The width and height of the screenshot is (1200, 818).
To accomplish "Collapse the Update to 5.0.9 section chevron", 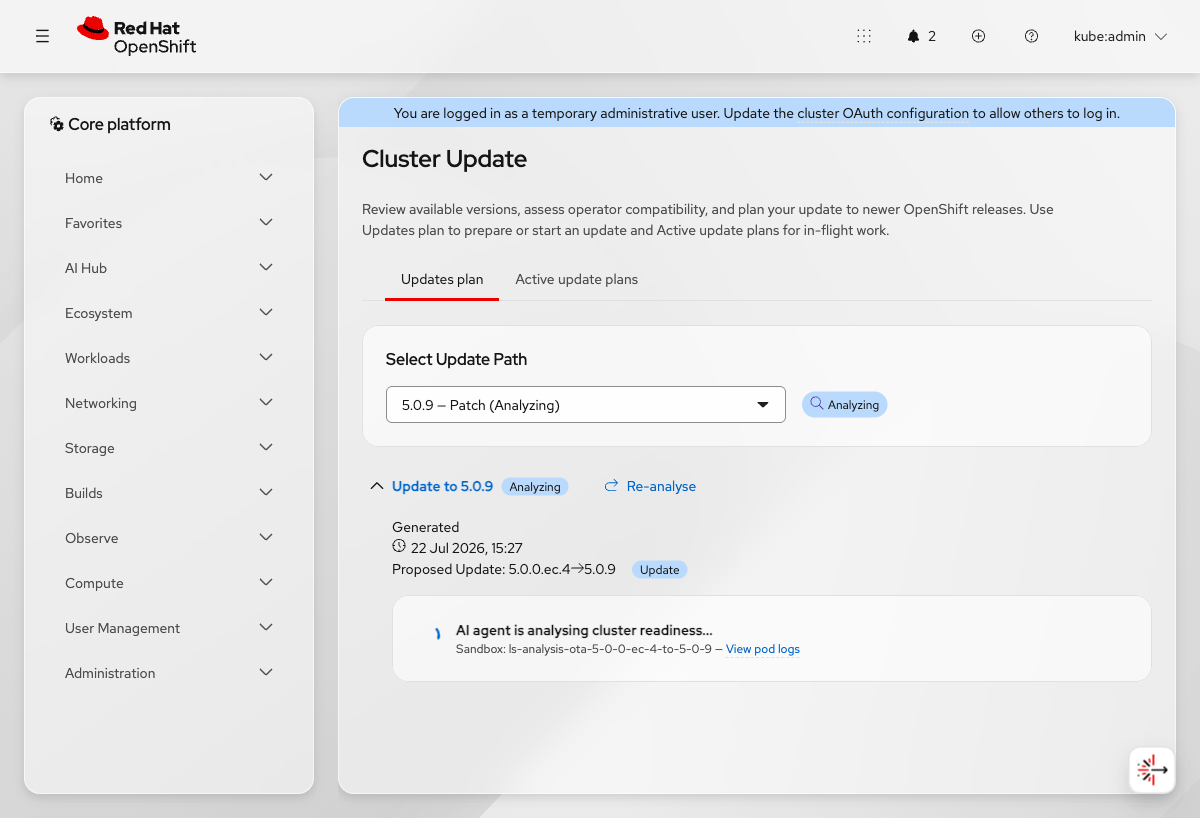I will [x=377, y=486].
